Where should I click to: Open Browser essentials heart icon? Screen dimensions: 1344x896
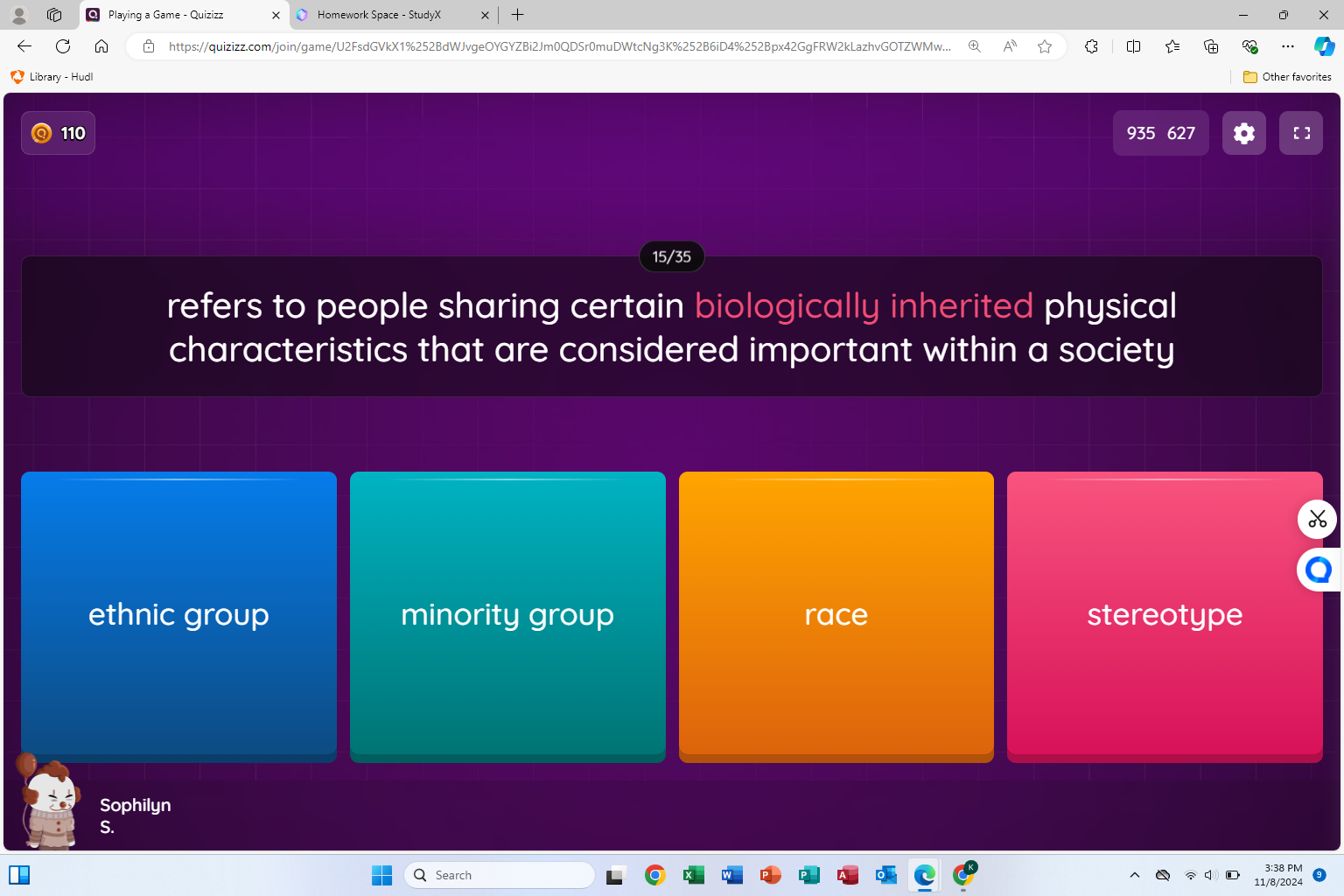(x=1249, y=46)
